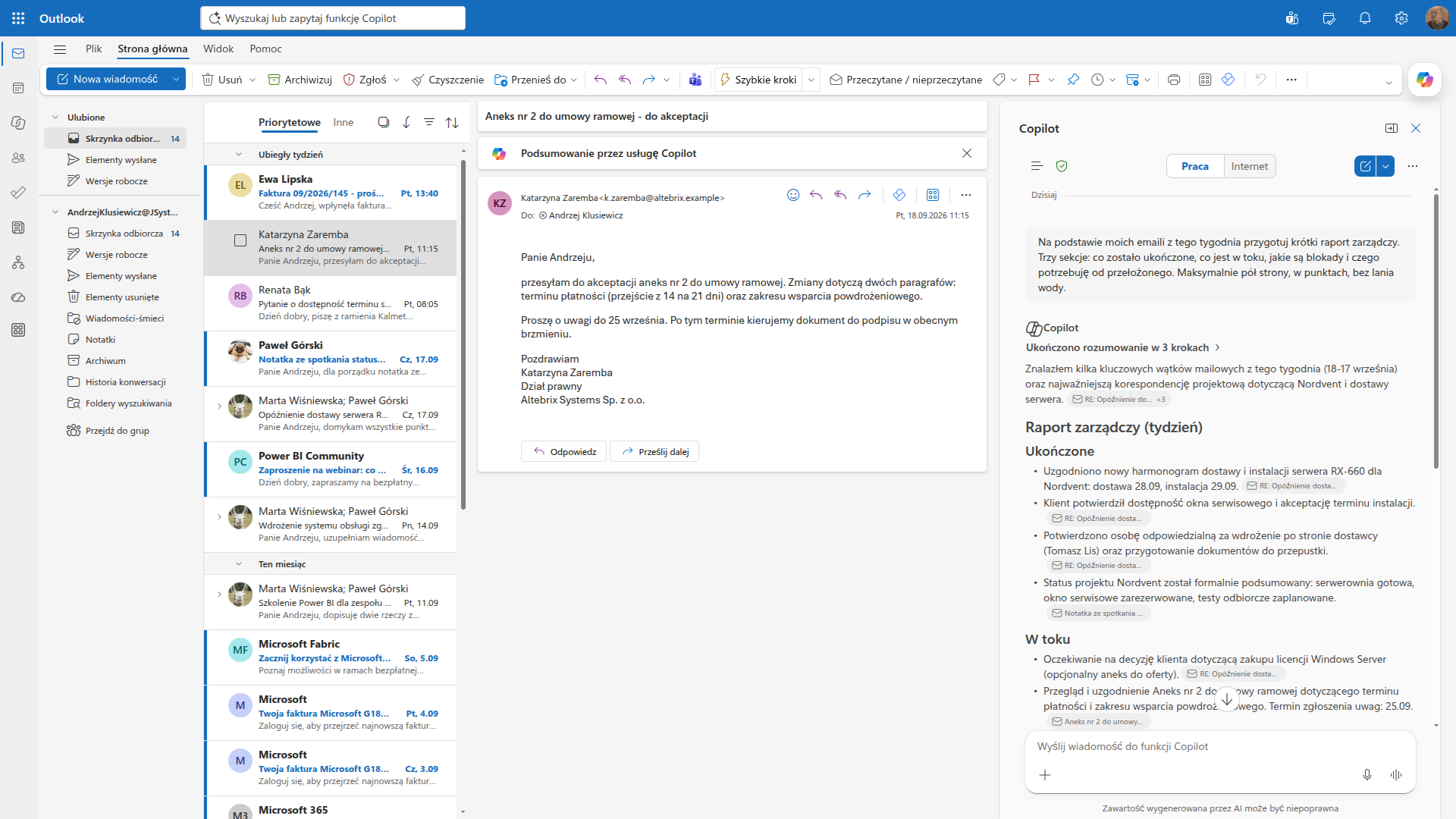Print the message with printer icon
Image resolution: width=1456 pixels, height=819 pixels.
(1174, 80)
